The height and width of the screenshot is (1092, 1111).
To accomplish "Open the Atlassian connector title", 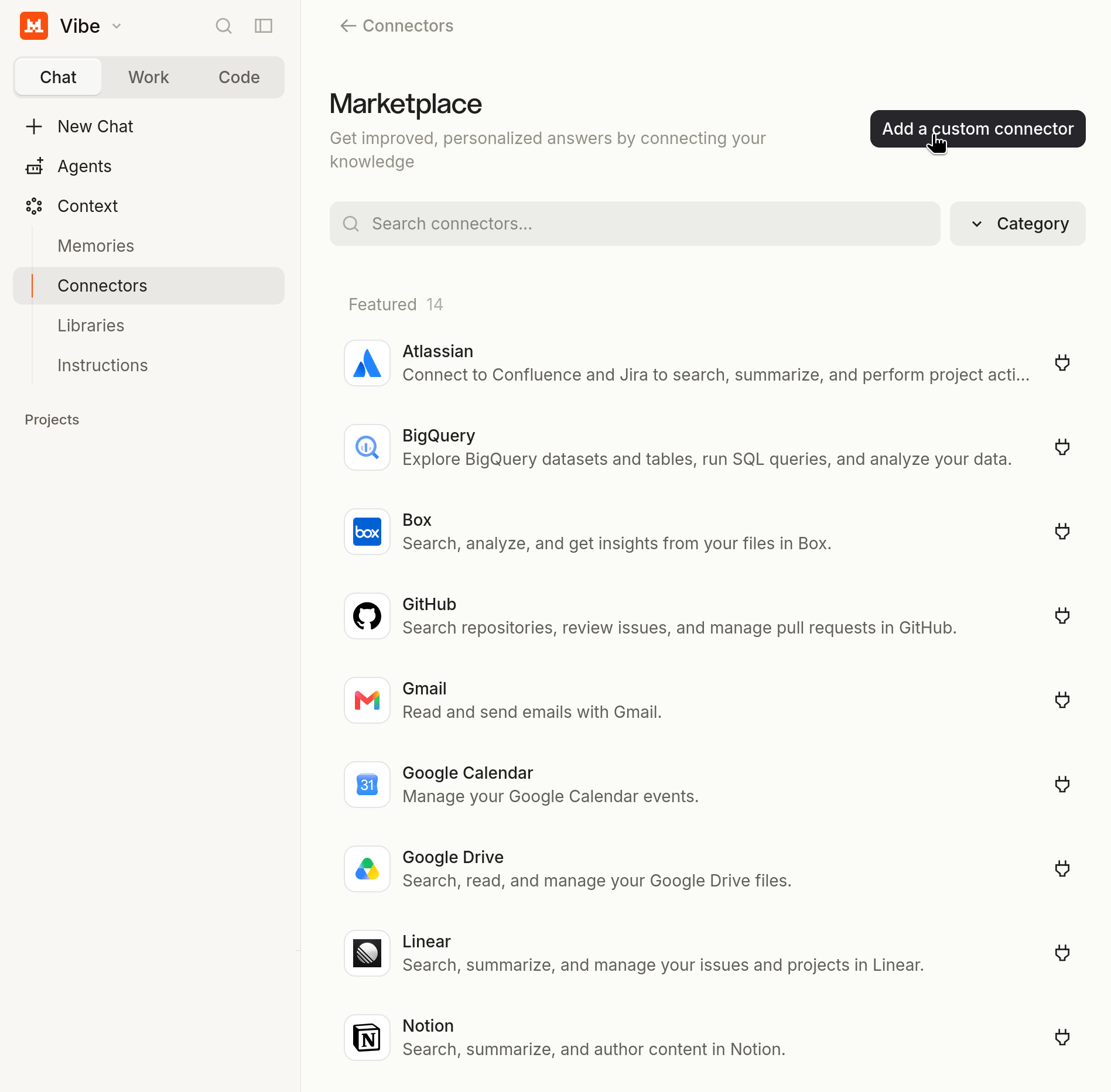I will (x=437, y=351).
